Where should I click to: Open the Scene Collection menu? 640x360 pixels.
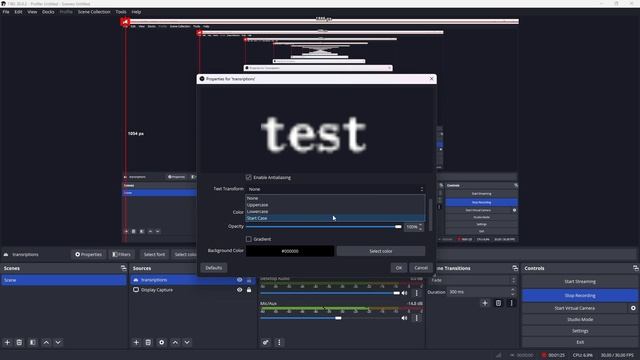point(94,12)
